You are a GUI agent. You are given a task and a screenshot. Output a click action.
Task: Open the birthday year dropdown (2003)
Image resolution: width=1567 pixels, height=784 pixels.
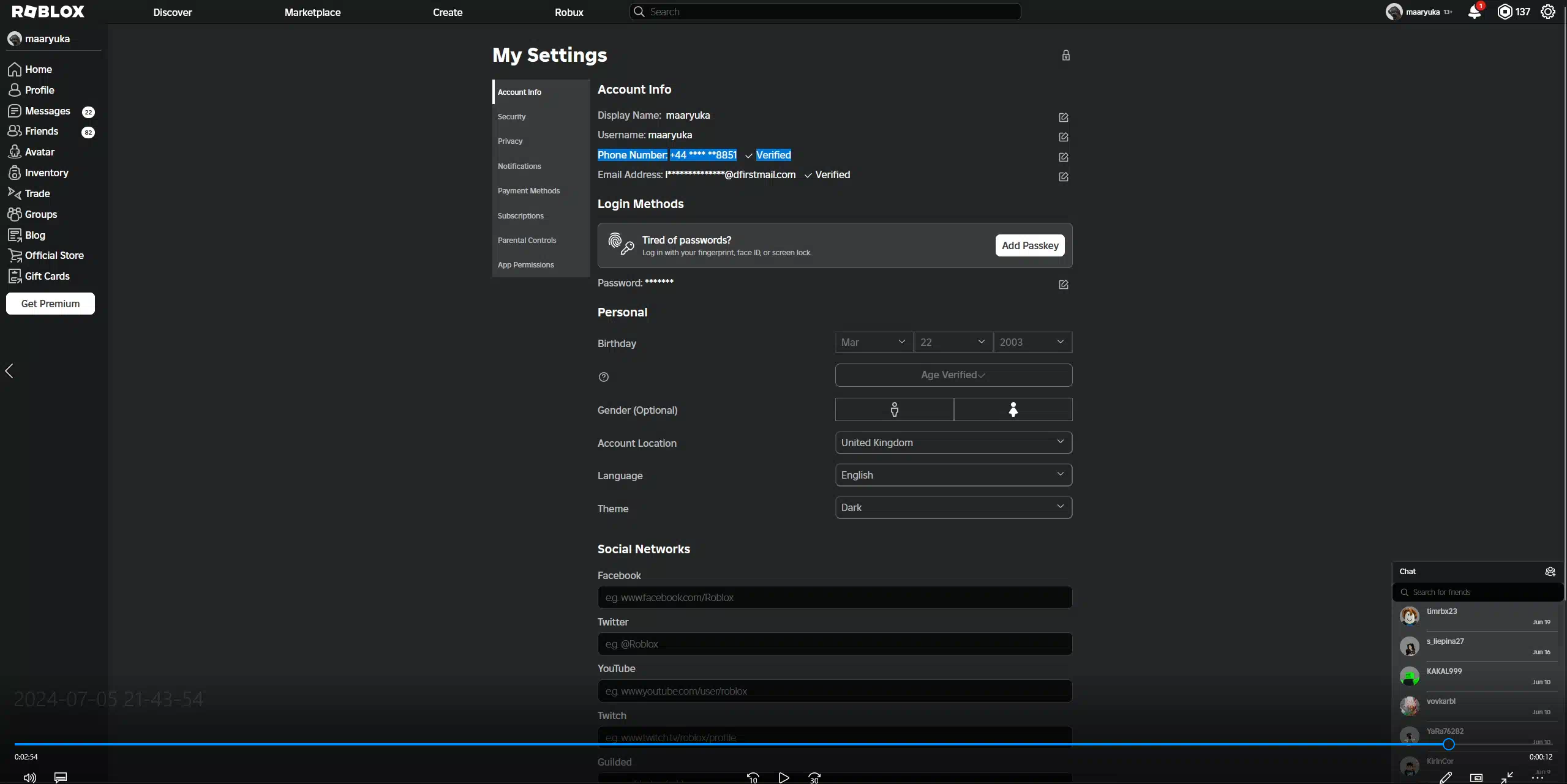(x=1032, y=342)
